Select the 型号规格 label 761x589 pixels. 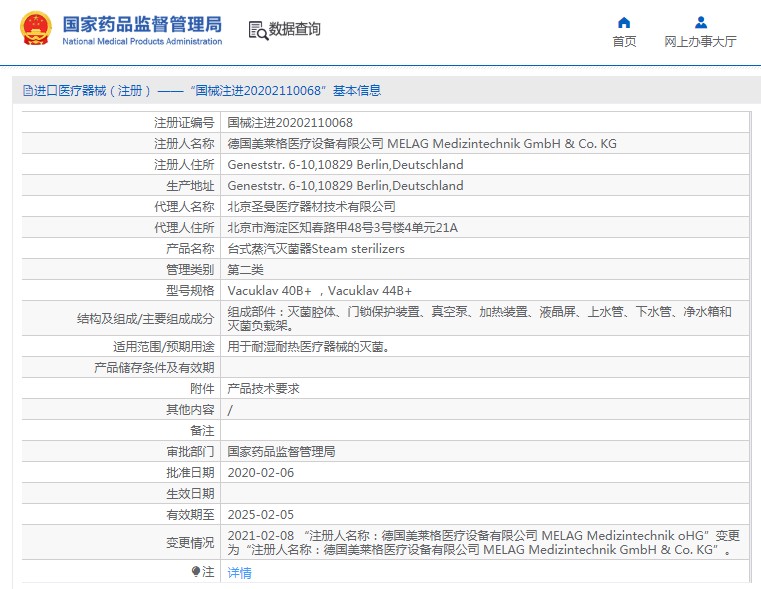pos(190,291)
